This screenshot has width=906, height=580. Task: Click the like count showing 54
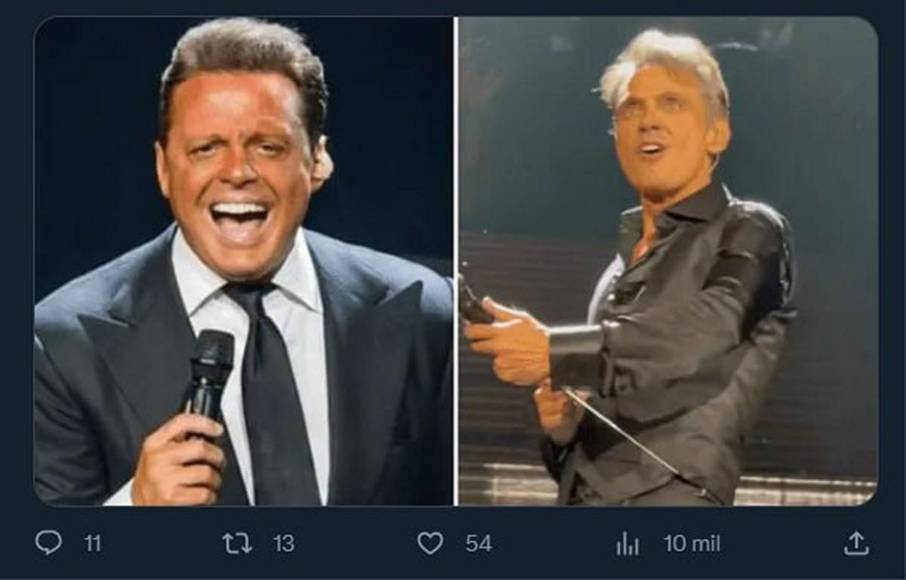(x=478, y=544)
